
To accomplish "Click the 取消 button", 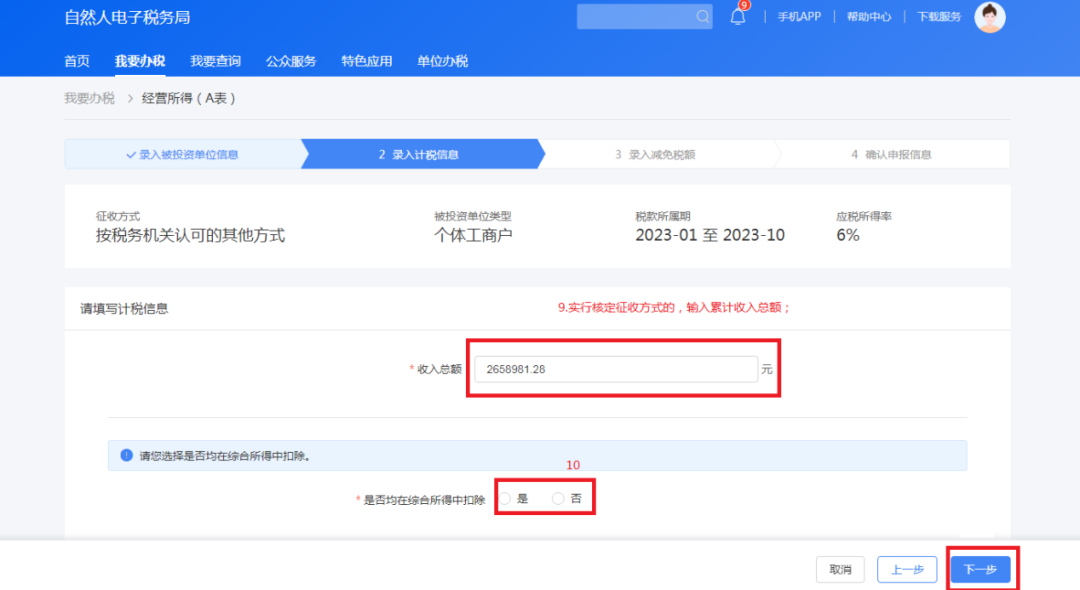I will point(840,569).
